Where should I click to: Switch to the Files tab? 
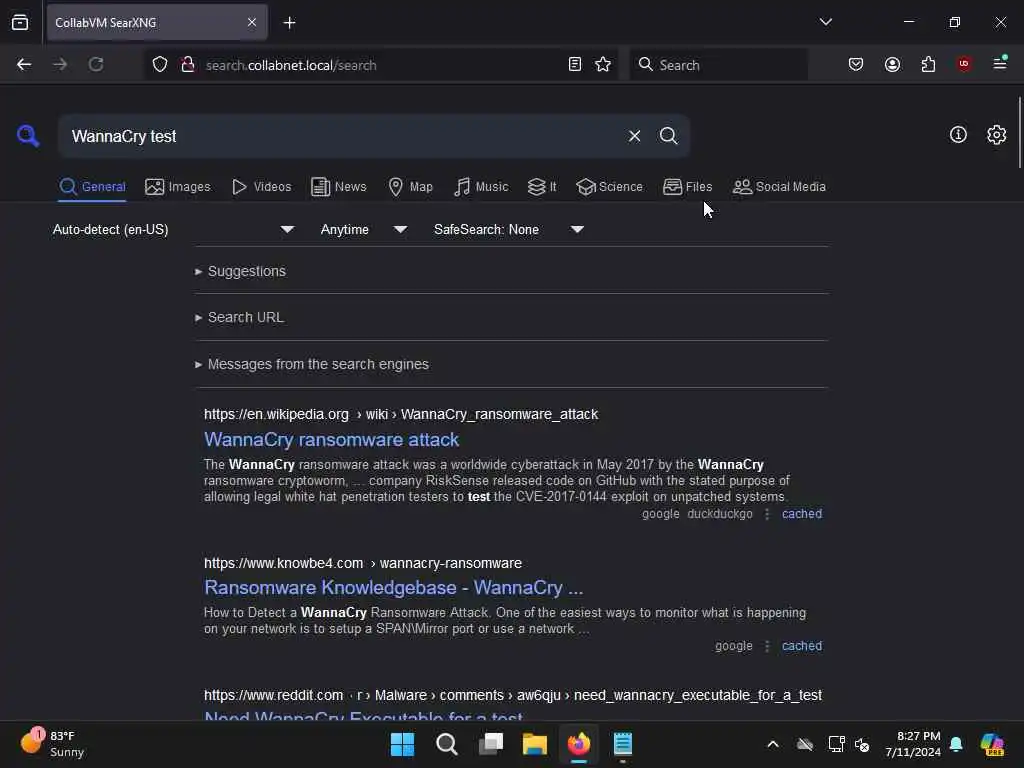[x=687, y=187]
